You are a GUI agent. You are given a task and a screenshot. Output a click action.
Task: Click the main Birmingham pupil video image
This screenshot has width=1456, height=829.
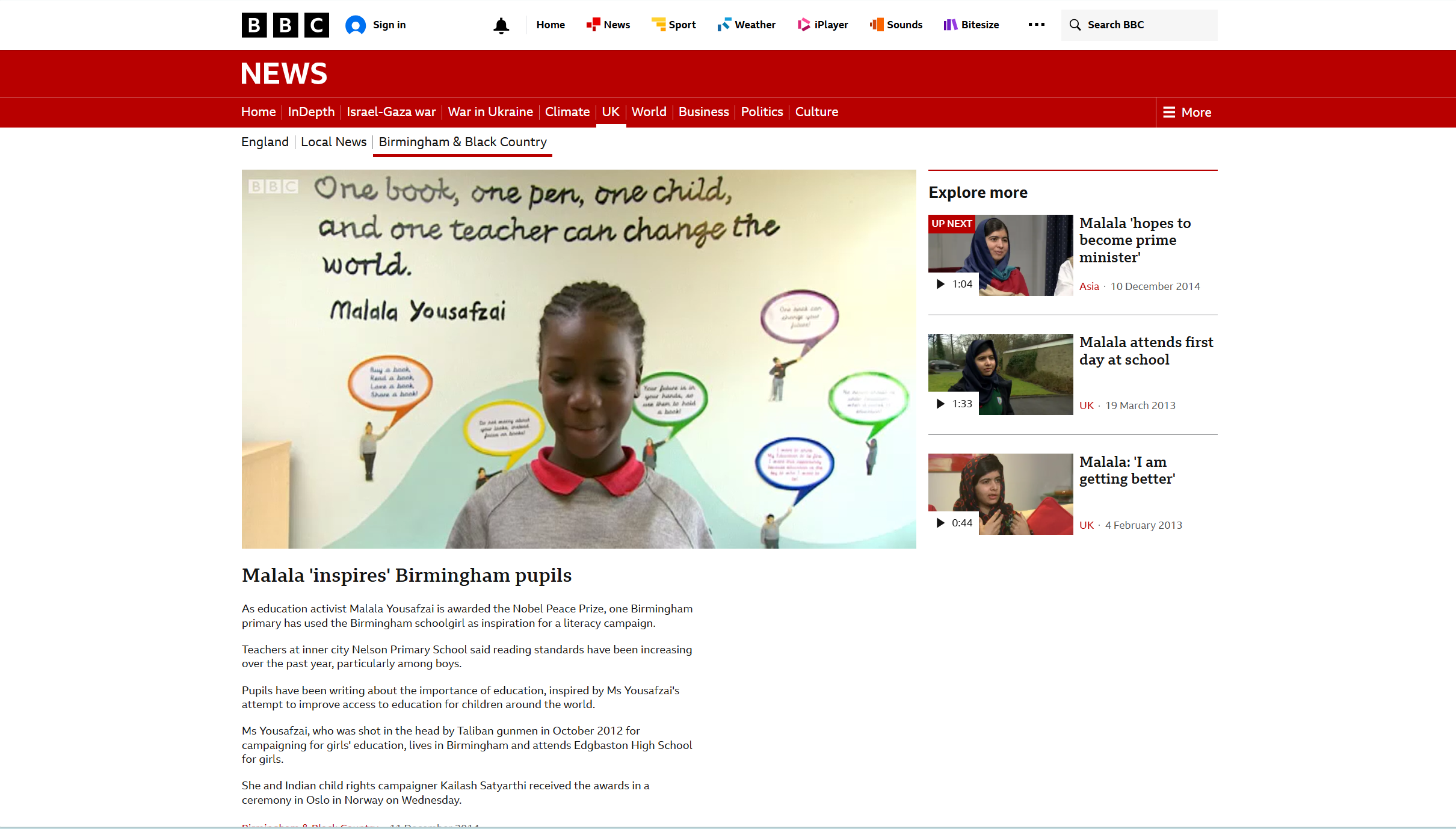pos(578,359)
